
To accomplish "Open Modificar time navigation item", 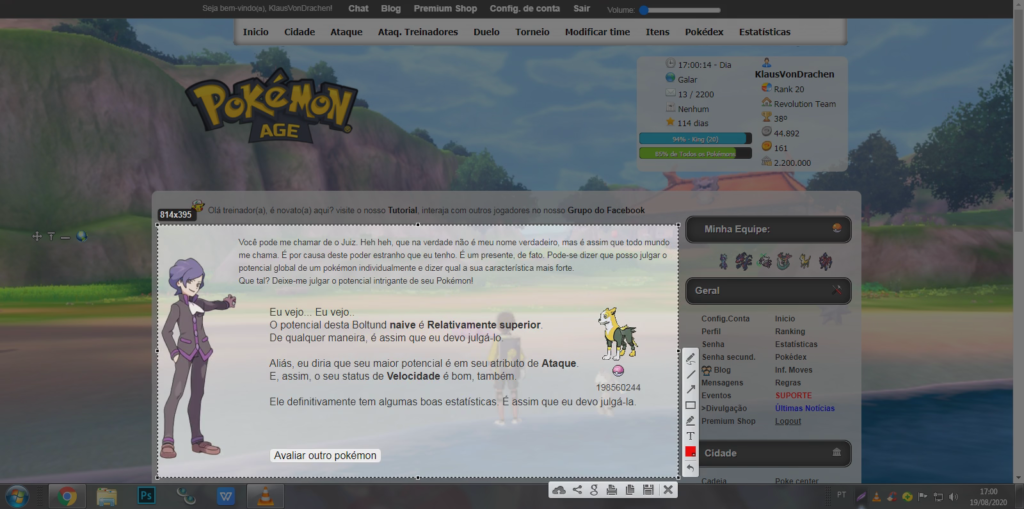I will [598, 32].
